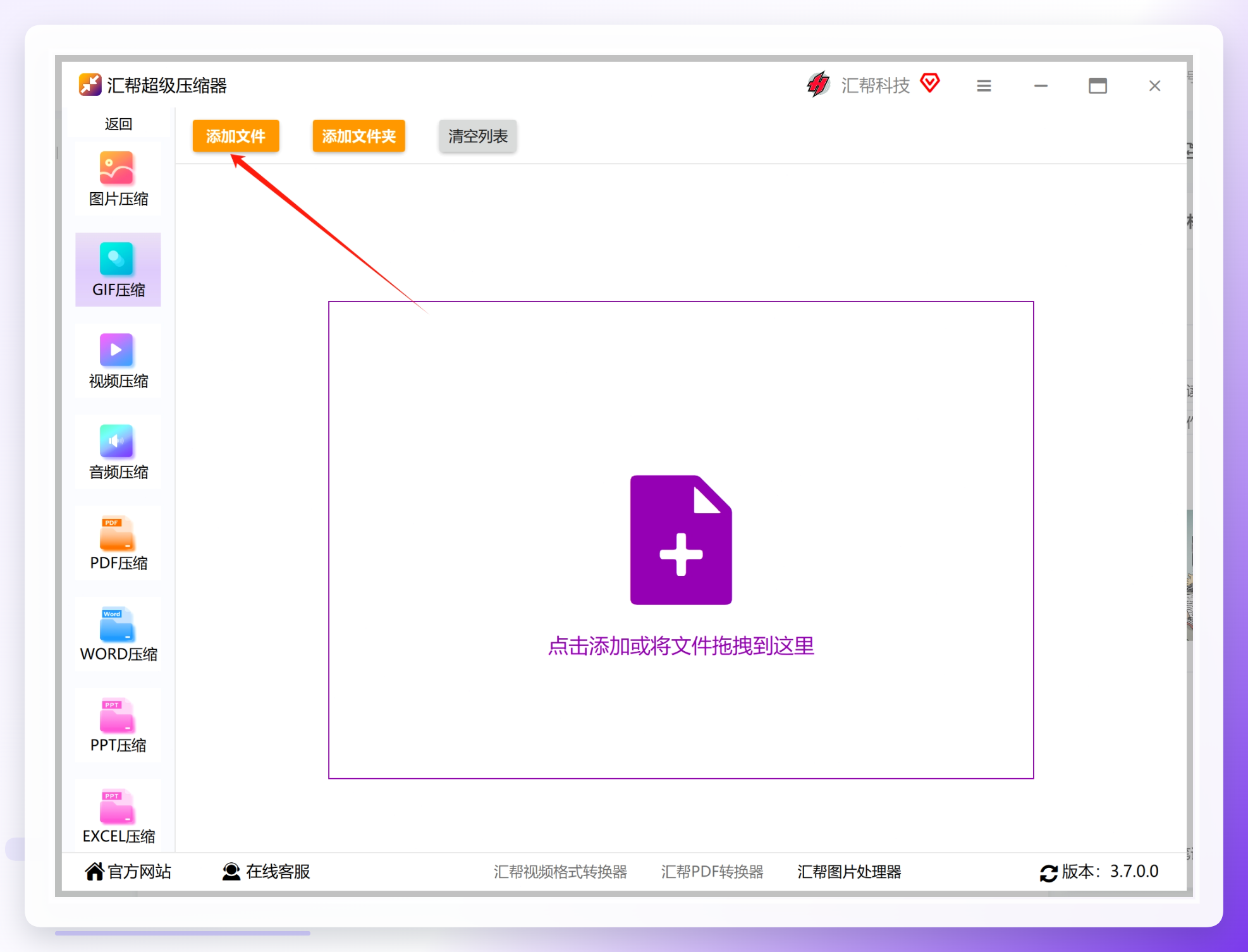Click the purple add-file icon in drop zone
The height and width of the screenshot is (952, 1248).
click(x=681, y=540)
